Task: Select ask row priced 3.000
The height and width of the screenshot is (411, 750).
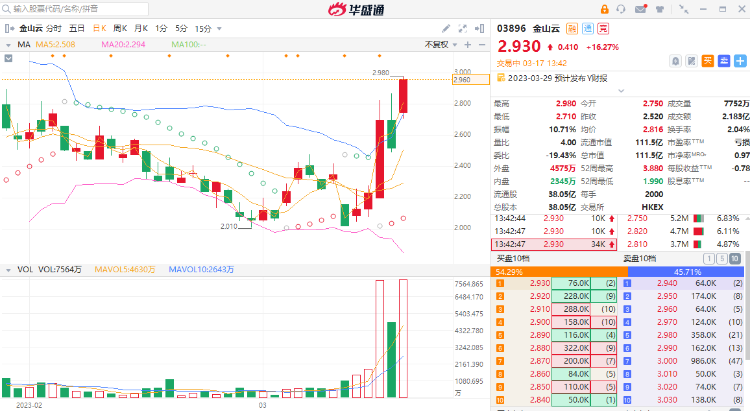Action: tap(682, 361)
